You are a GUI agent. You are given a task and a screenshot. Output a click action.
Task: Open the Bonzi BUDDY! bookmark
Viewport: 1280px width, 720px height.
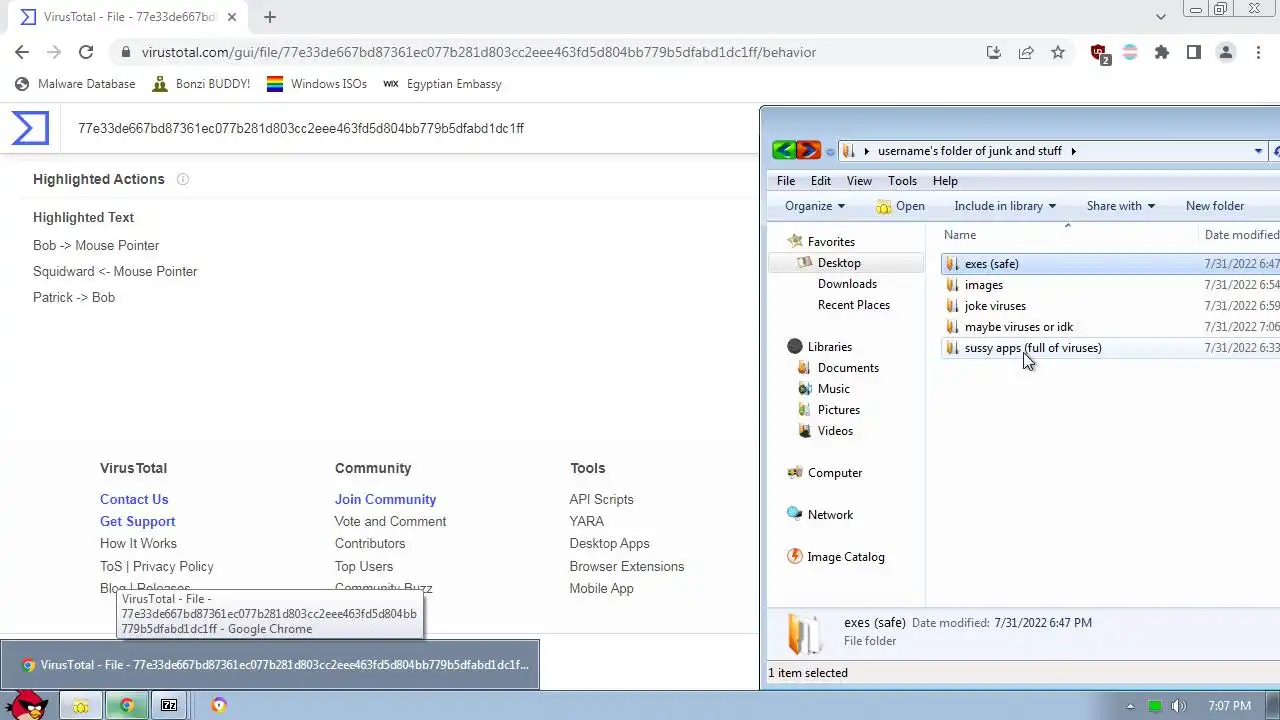point(201,84)
